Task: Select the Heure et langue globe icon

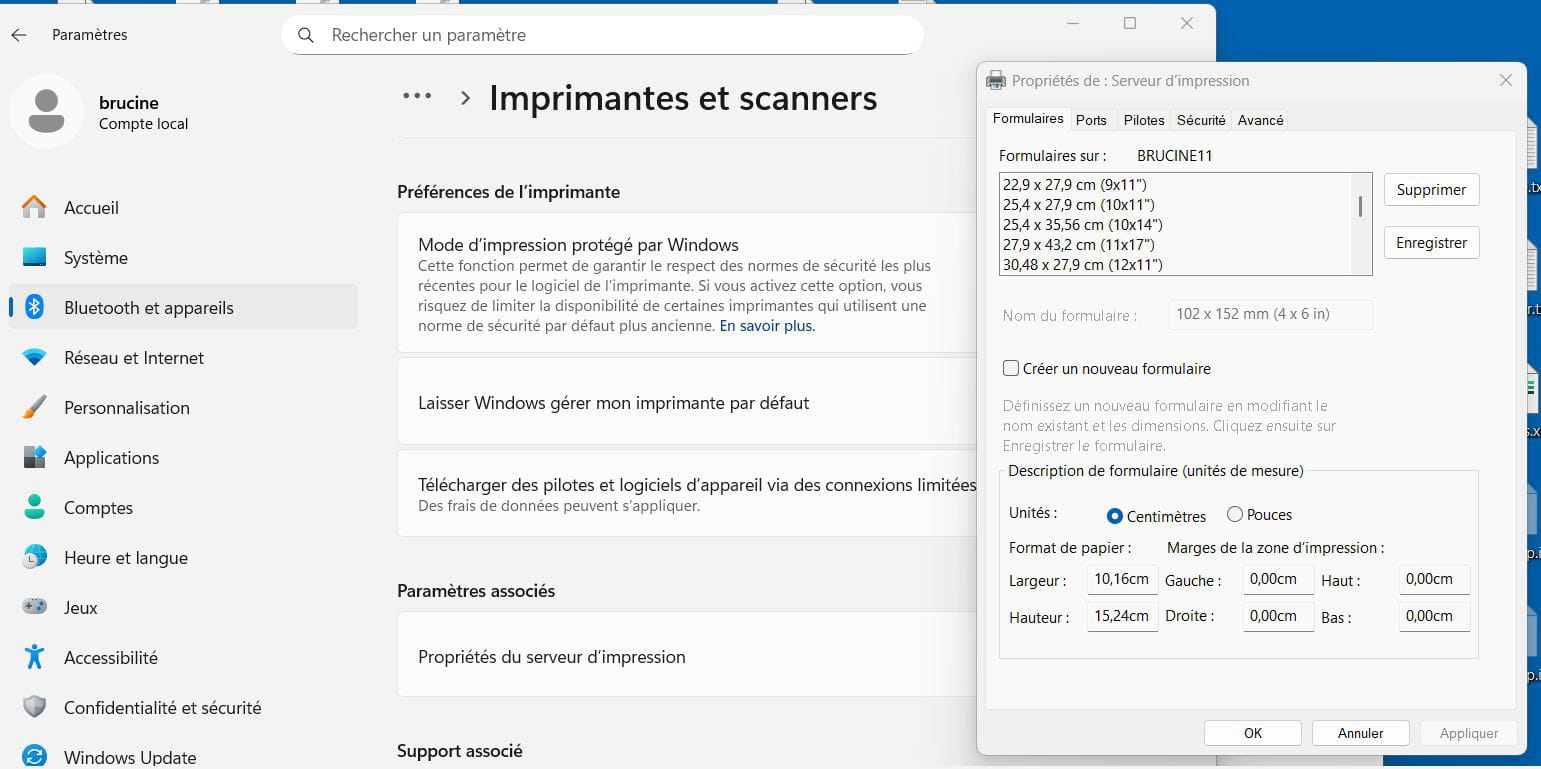Action: click(34, 558)
